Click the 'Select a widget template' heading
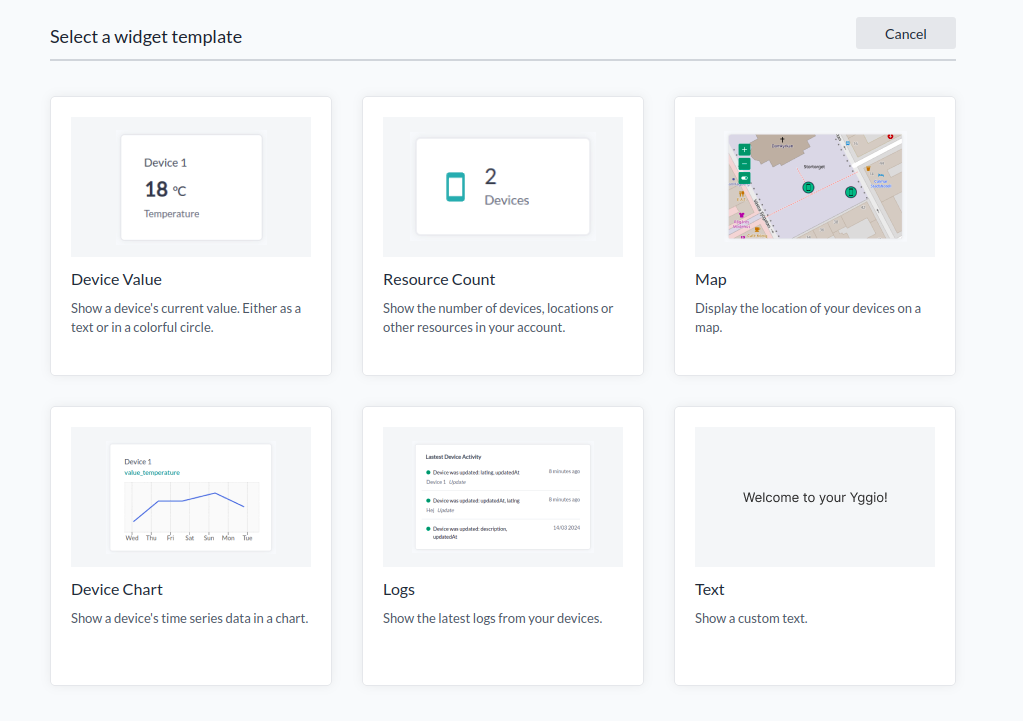 [146, 37]
